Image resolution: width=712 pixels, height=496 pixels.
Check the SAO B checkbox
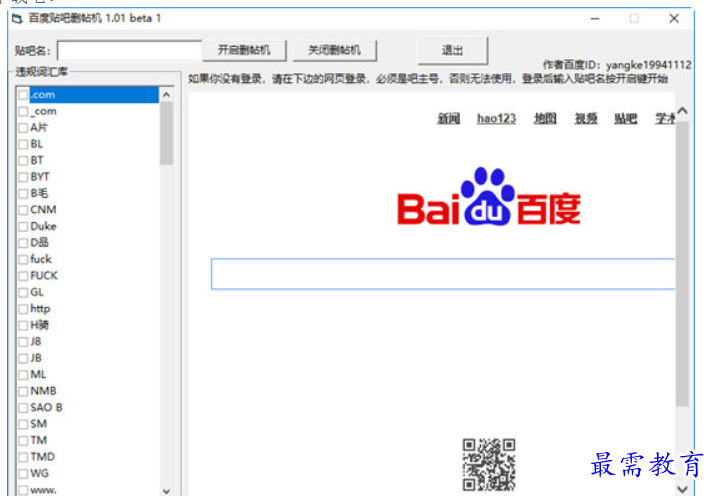pyautogui.click(x=23, y=408)
